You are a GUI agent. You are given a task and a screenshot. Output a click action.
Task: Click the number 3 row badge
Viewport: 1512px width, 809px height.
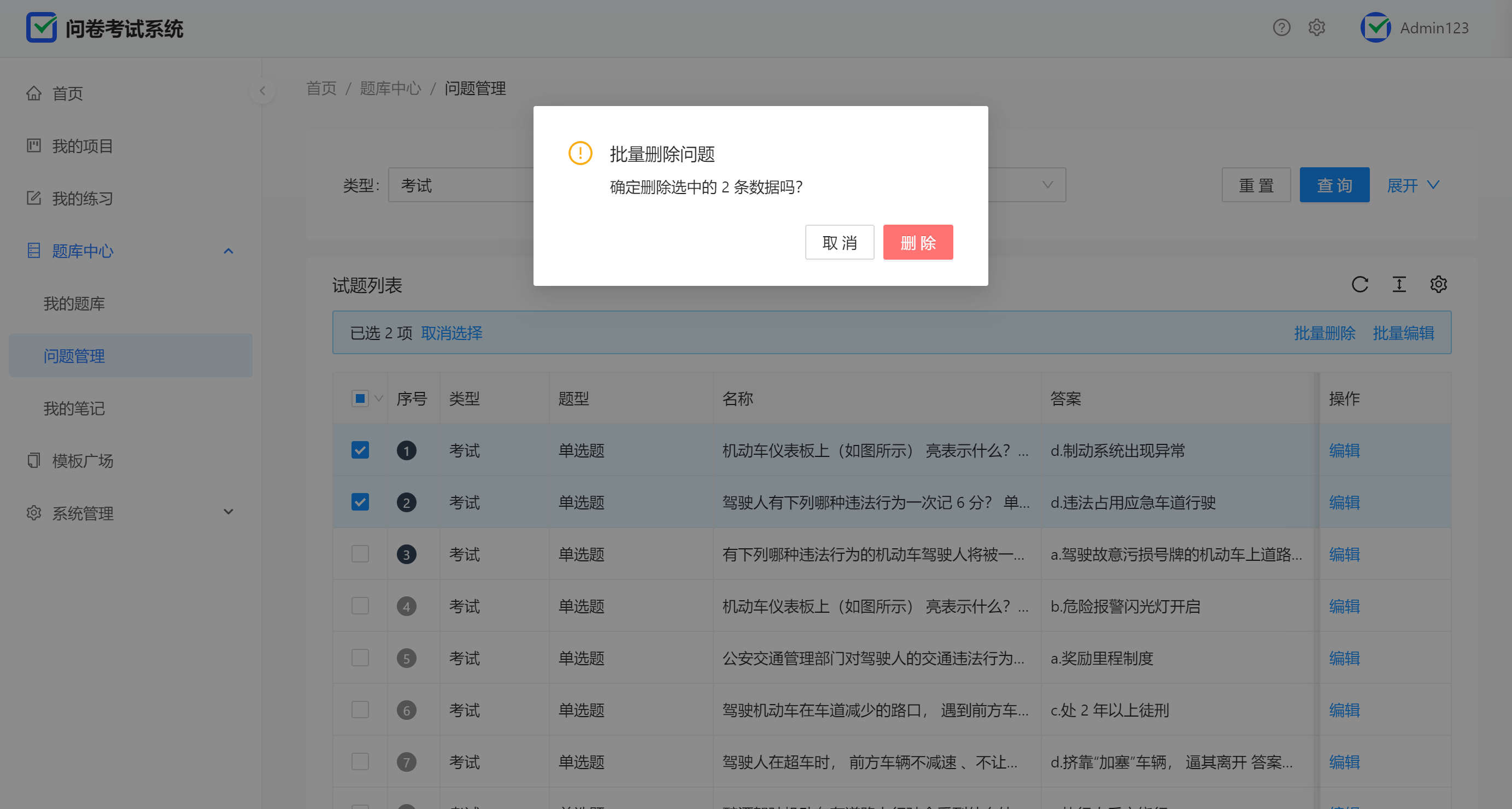tap(406, 554)
